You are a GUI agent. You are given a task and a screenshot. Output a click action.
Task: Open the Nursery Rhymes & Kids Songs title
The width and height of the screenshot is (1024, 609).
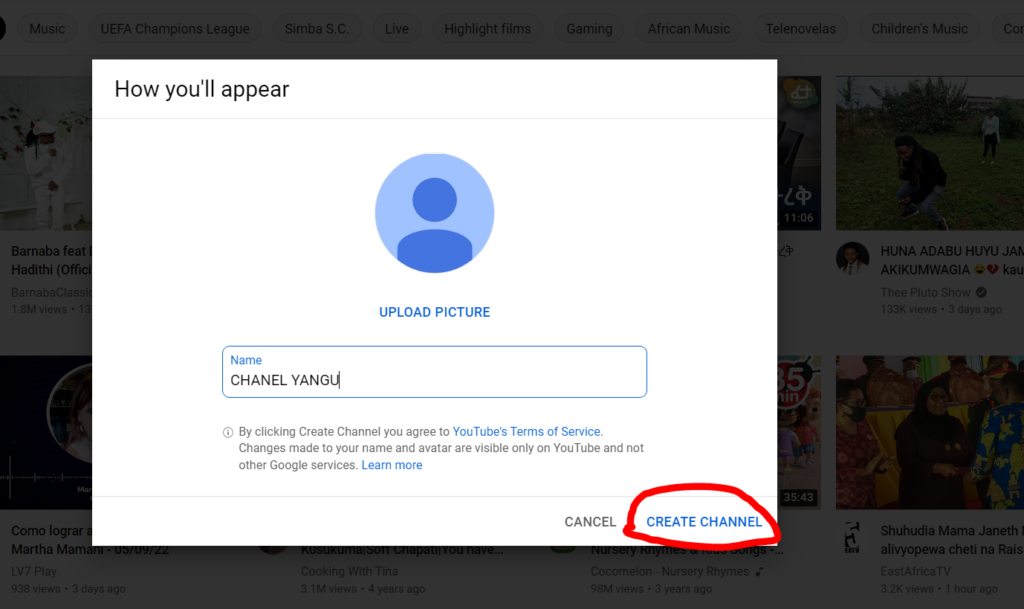pos(687,550)
